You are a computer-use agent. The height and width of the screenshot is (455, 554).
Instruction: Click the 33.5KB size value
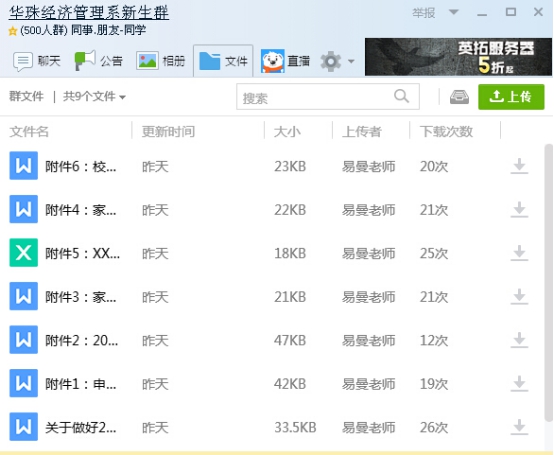click(x=295, y=427)
